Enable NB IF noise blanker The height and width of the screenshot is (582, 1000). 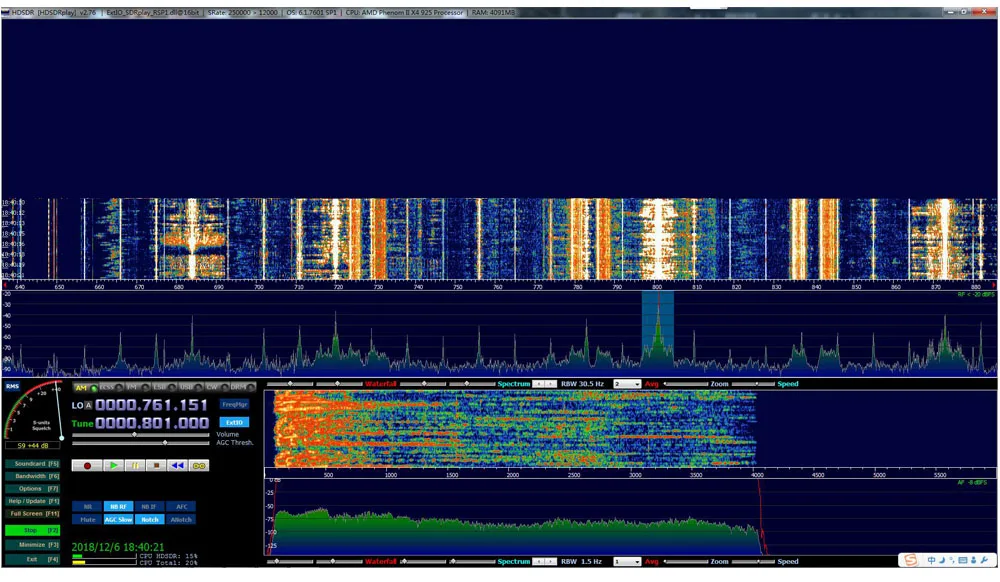click(x=149, y=507)
